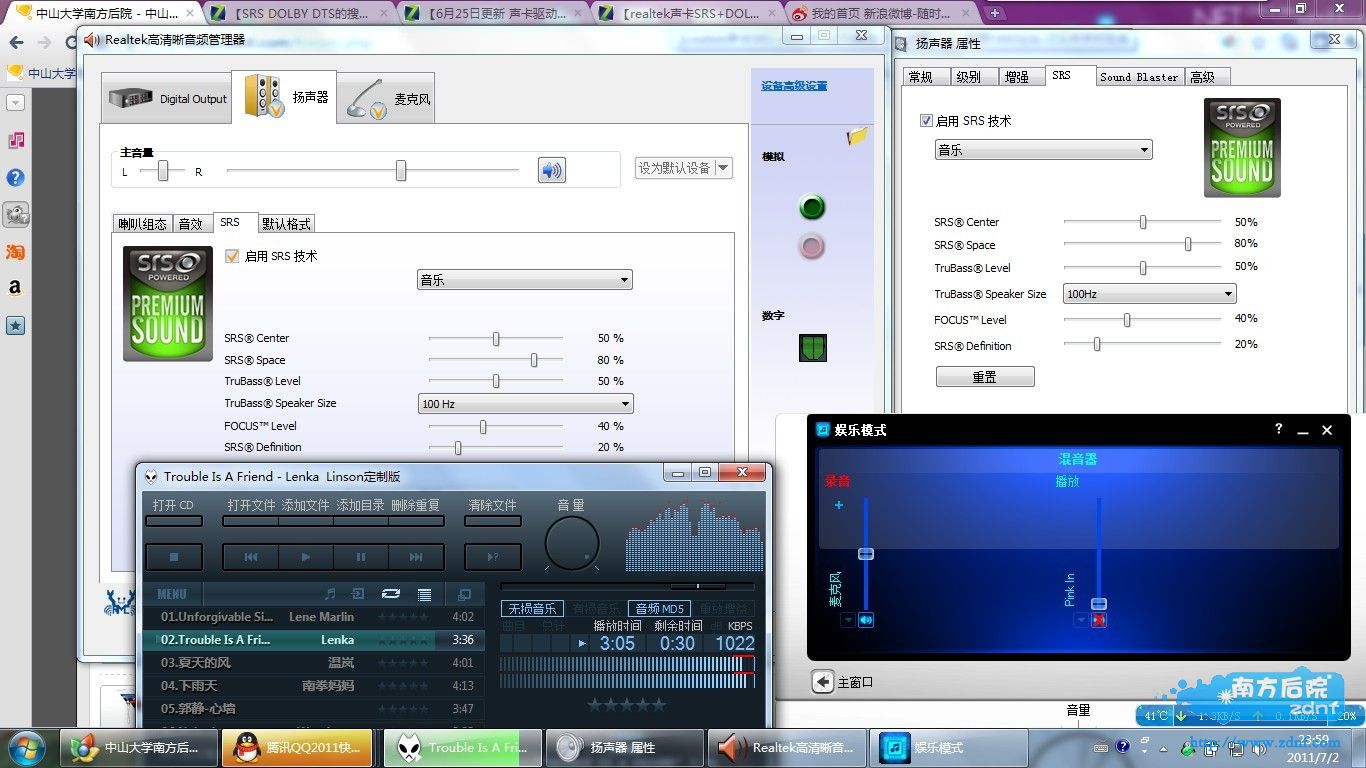Viewport: 1366px width, 768px height.
Task: Expand the browser sidebar dropdown arrow
Action: click(x=15, y=102)
